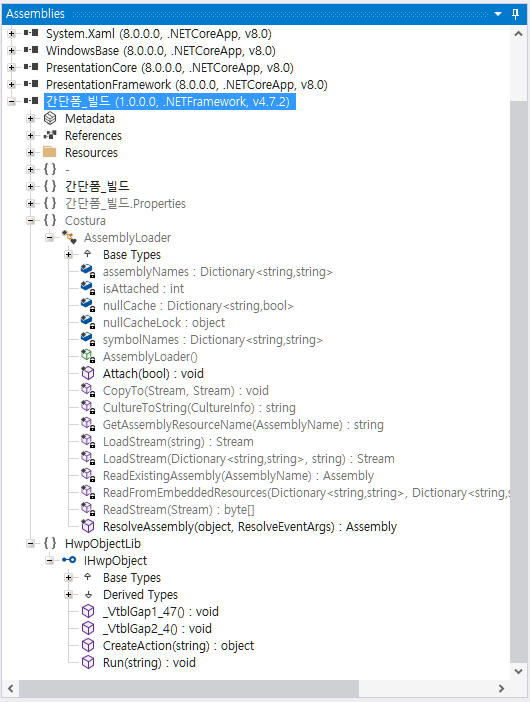This screenshot has width=530, height=702.
Task: Open the Assemblies panel dropdown arrow
Action: pos(498,14)
